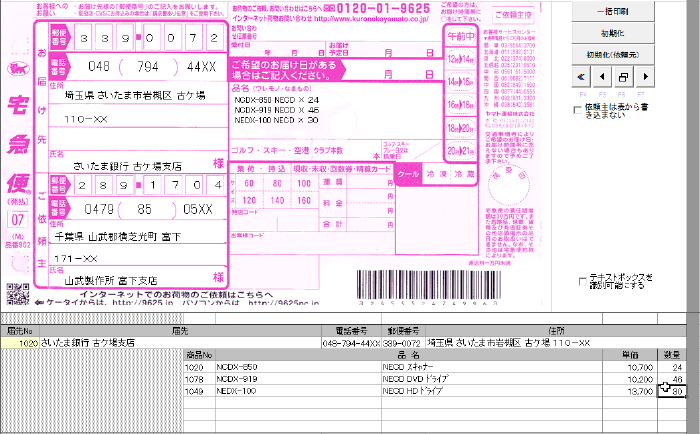This screenshot has height=434, width=700.
Task: Select item name NECD DVD ドライブ
Action: pyautogui.click(x=492, y=379)
